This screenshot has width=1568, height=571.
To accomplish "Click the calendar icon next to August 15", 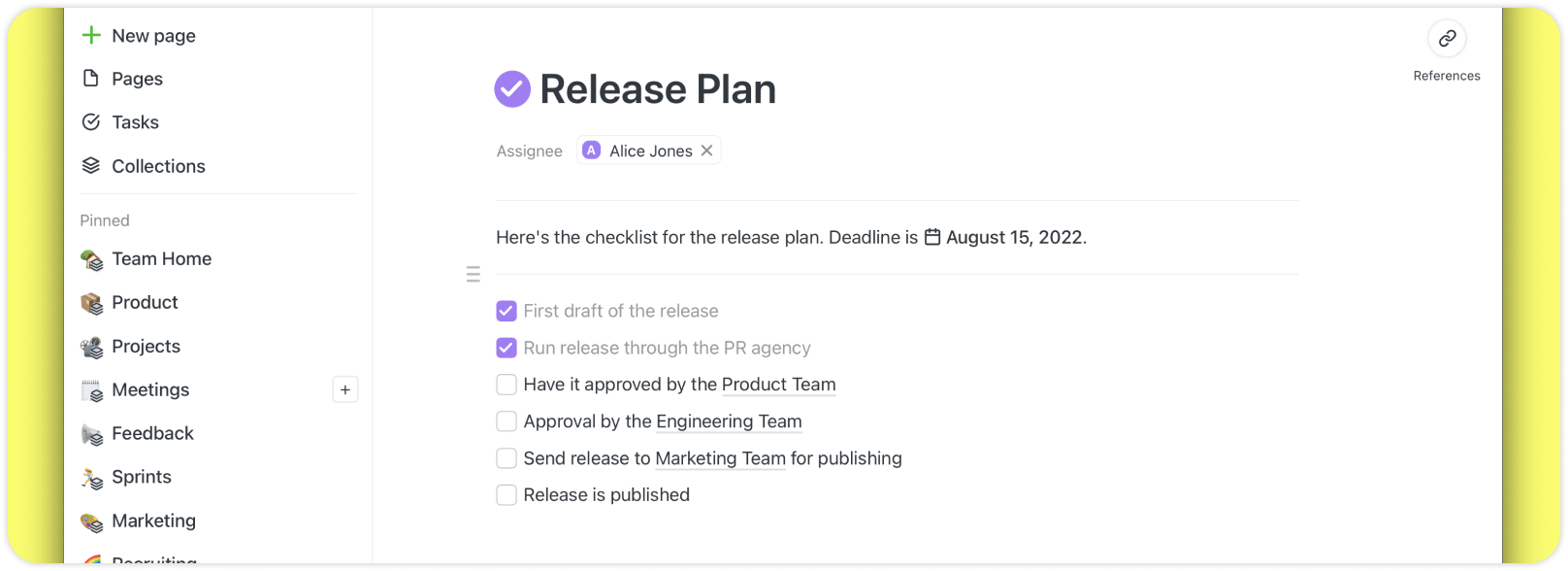I will coord(932,237).
